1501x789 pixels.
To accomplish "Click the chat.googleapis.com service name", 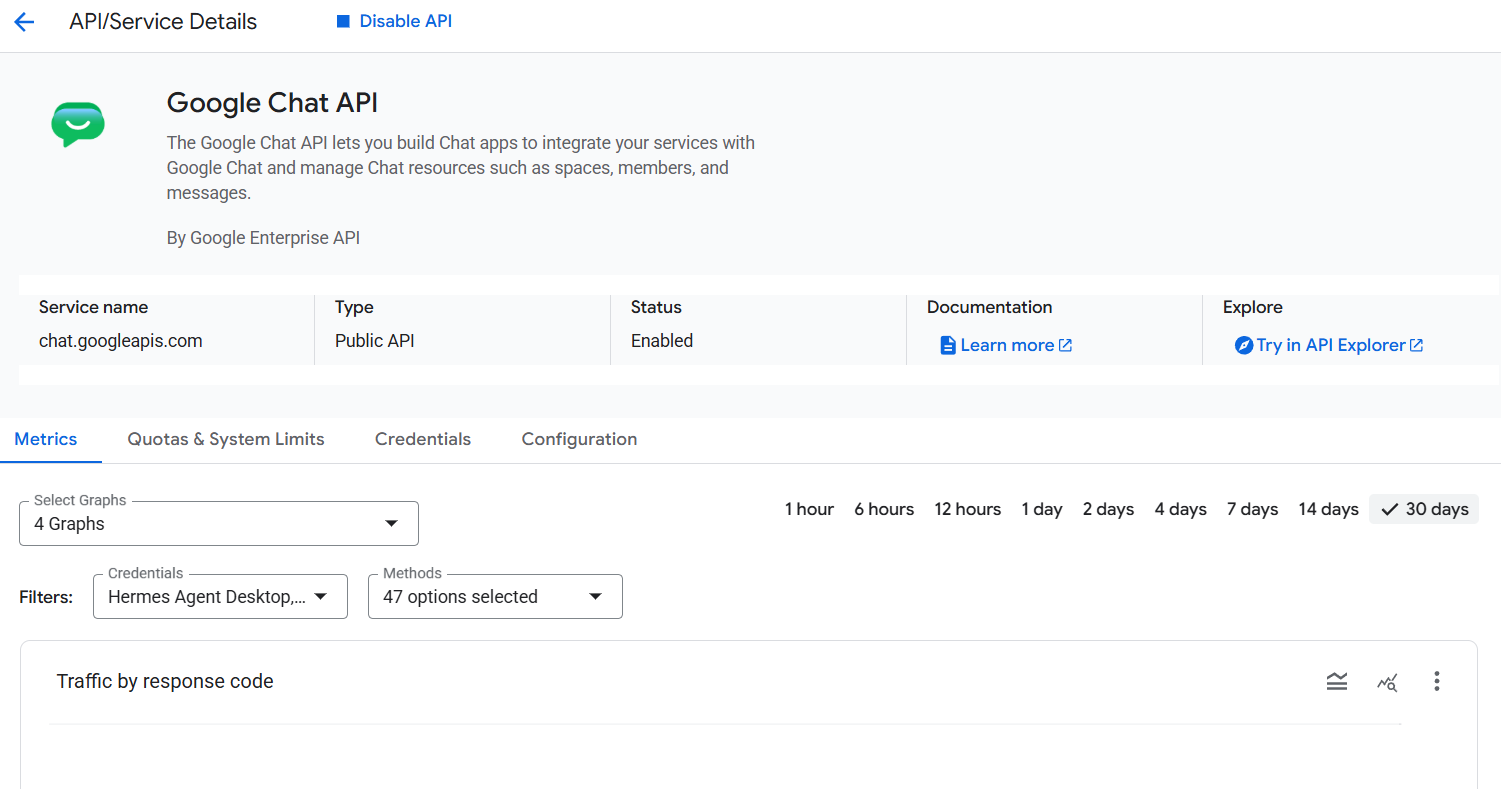I will click(x=121, y=341).
